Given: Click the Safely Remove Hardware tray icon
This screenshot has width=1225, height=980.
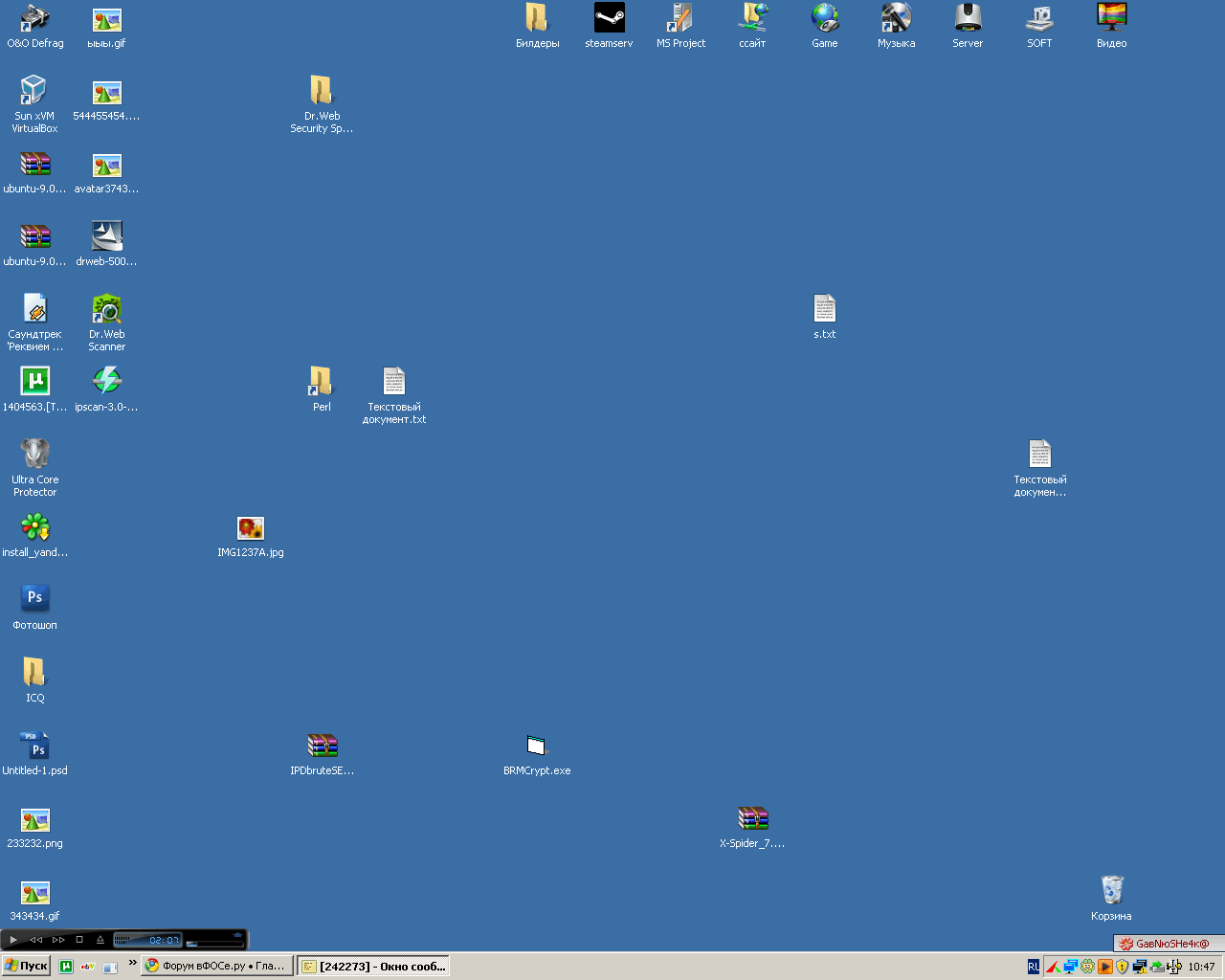Looking at the screenshot, I should click(x=1157, y=967).
